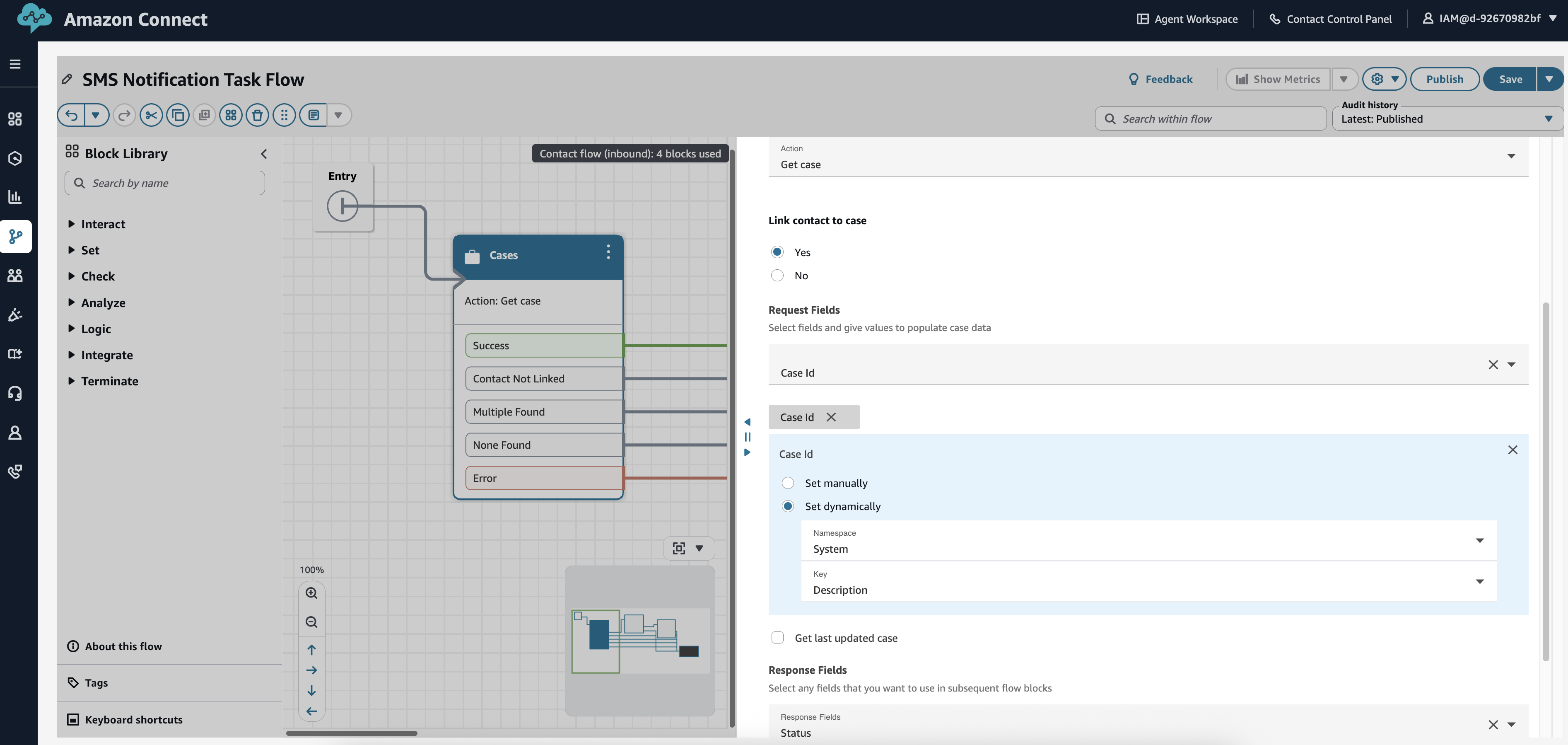Select the No radio for link contact

click(777, 276)
